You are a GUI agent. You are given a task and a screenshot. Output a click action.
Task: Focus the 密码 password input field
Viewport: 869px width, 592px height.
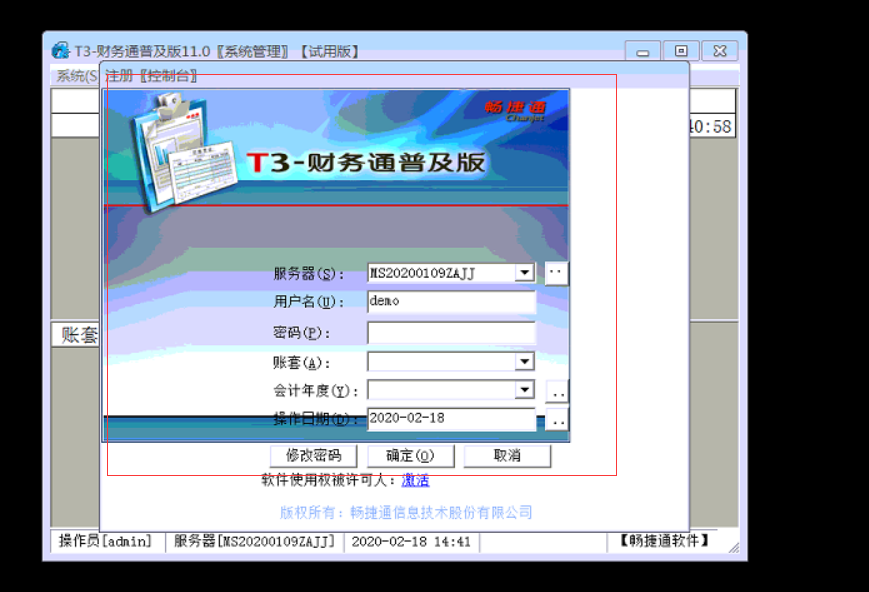[451, 333]
